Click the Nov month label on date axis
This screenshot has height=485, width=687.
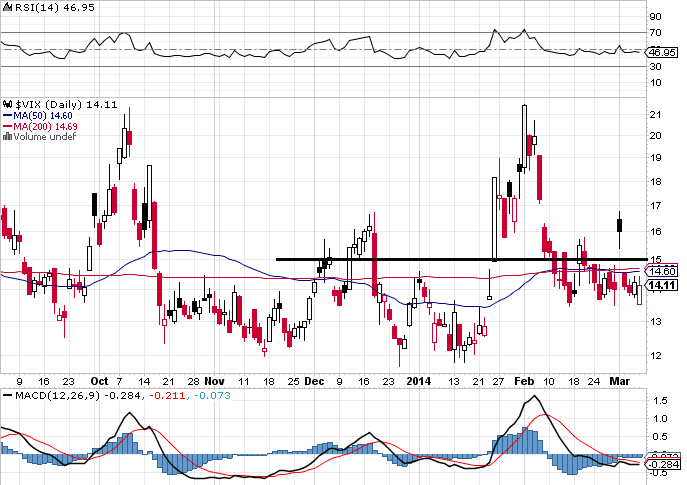(x=215, y=381)
